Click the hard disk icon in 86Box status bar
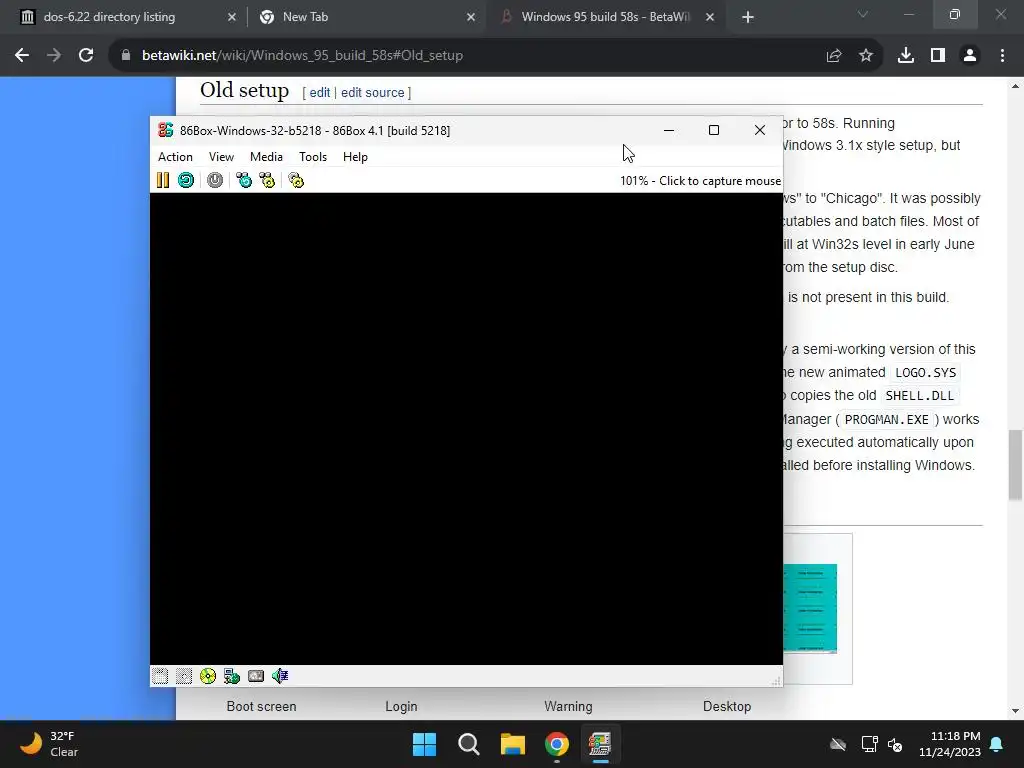This screenshot has width=1024, height=768. (256, 676)
